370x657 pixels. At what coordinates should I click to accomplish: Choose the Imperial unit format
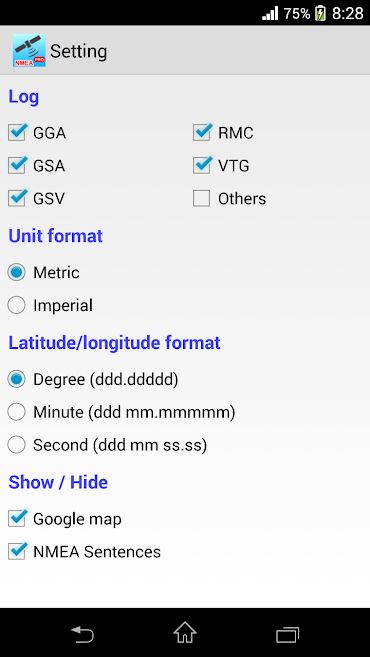16,305
